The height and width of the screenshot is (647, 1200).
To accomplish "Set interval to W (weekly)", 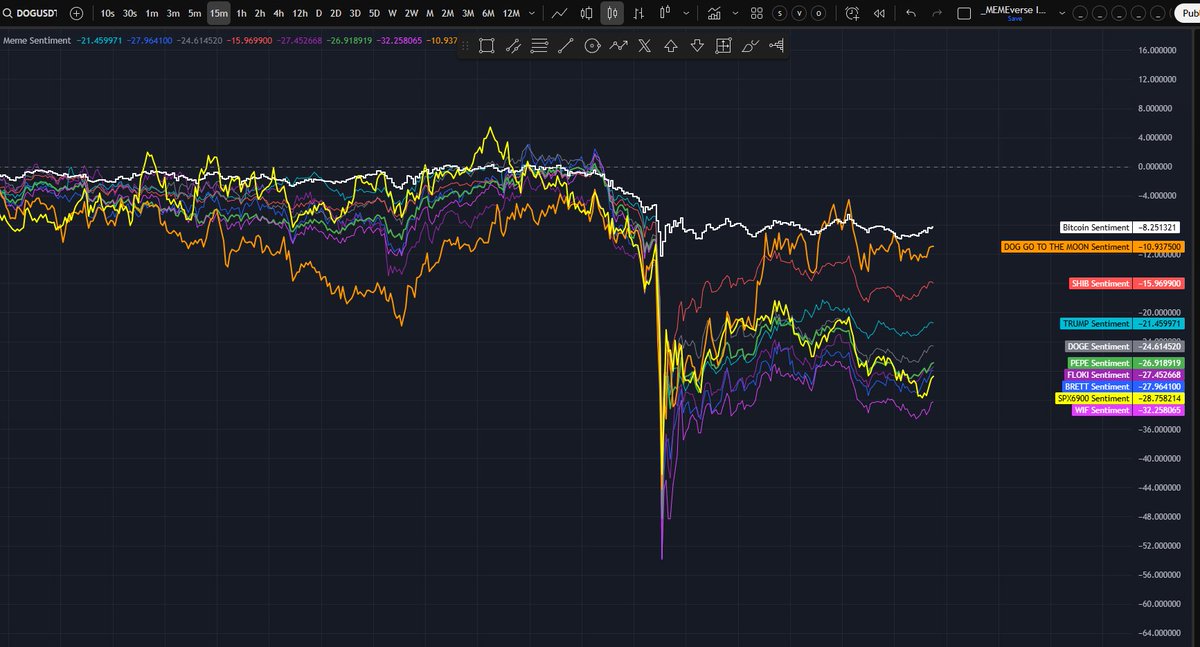I will (x=392, y=14).
